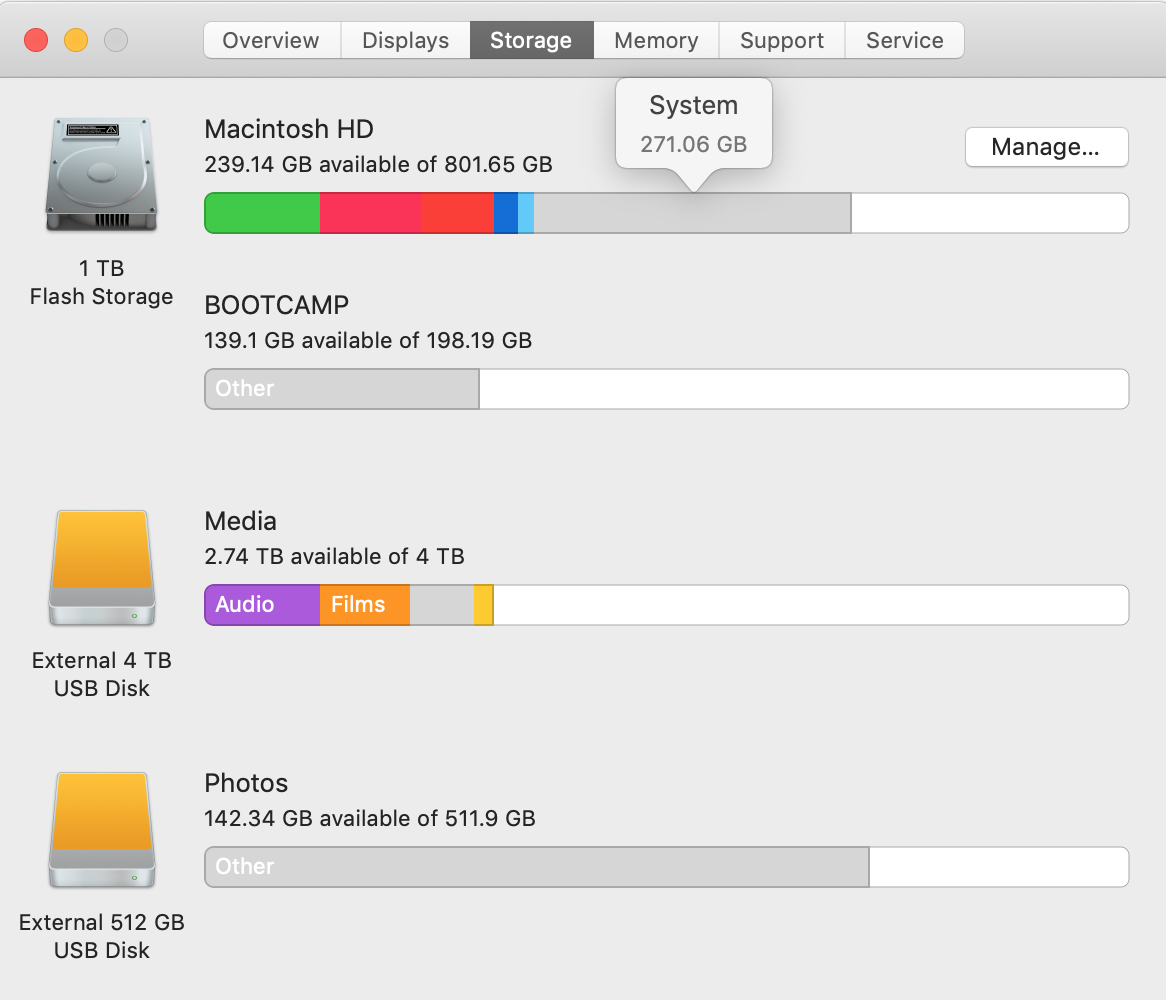Go to the Memory tab
Viewport: 1166px width, 1000px height.
coord(656,41)
